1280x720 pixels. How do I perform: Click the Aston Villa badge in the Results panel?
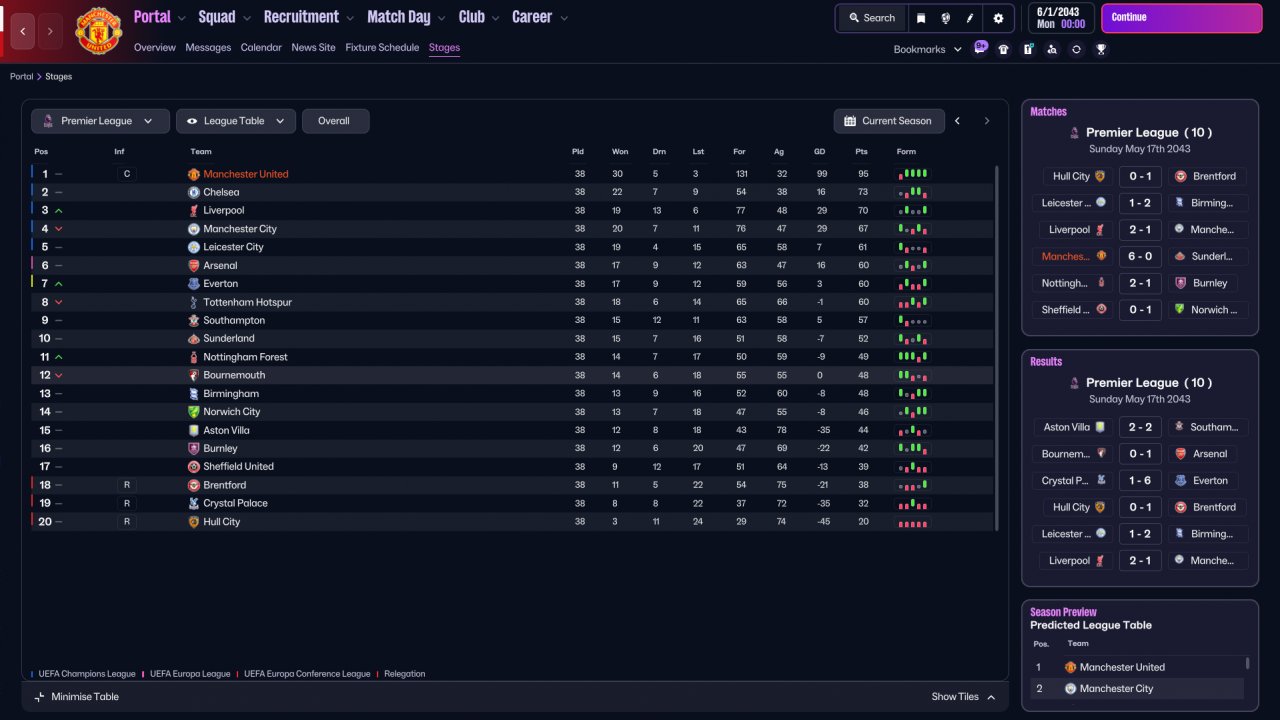pyautogui.click(x=1100, y=427)
